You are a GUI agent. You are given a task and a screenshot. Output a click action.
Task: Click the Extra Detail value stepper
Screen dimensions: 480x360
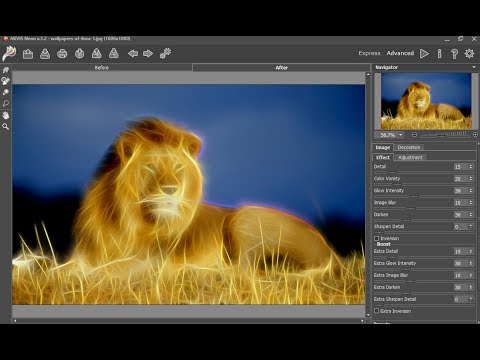[471, 251]
